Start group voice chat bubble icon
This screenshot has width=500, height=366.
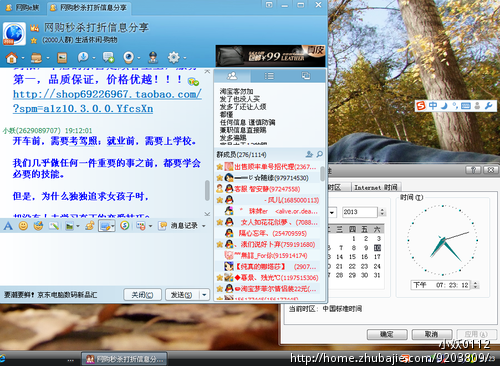coord(83,57)
